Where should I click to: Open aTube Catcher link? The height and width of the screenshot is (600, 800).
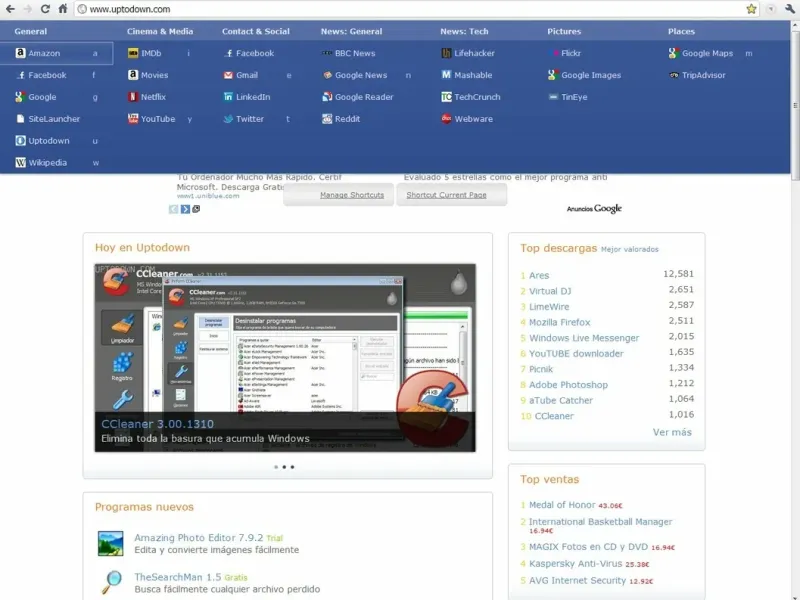[x=561, y=401]
